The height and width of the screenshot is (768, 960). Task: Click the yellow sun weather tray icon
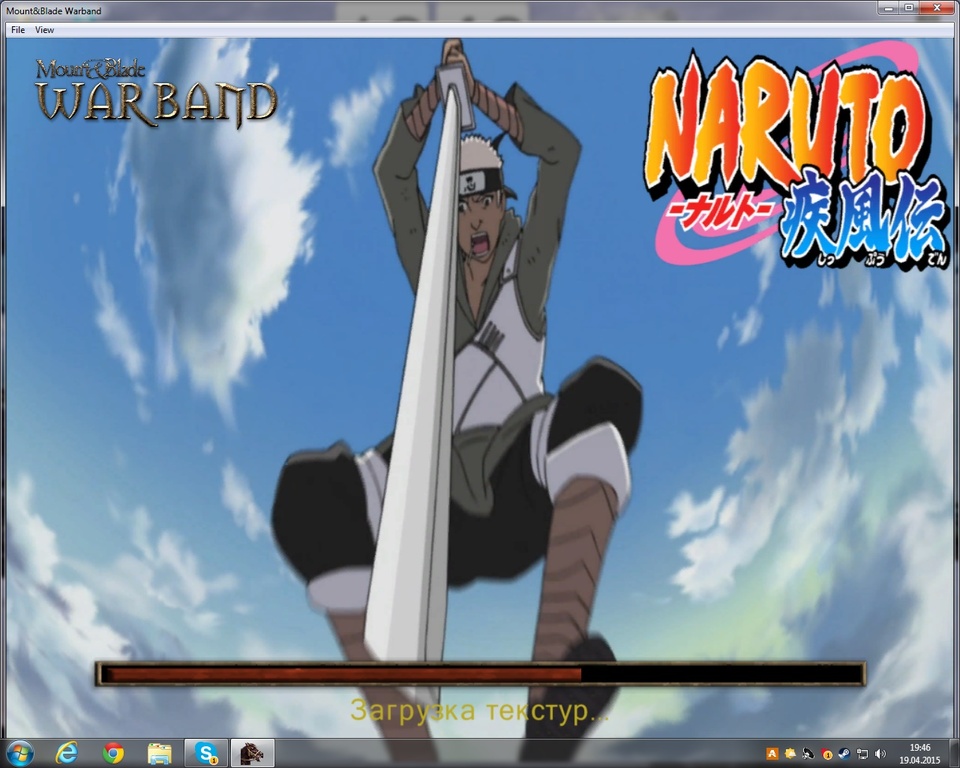pyautogui.click(x=790, y=754)
